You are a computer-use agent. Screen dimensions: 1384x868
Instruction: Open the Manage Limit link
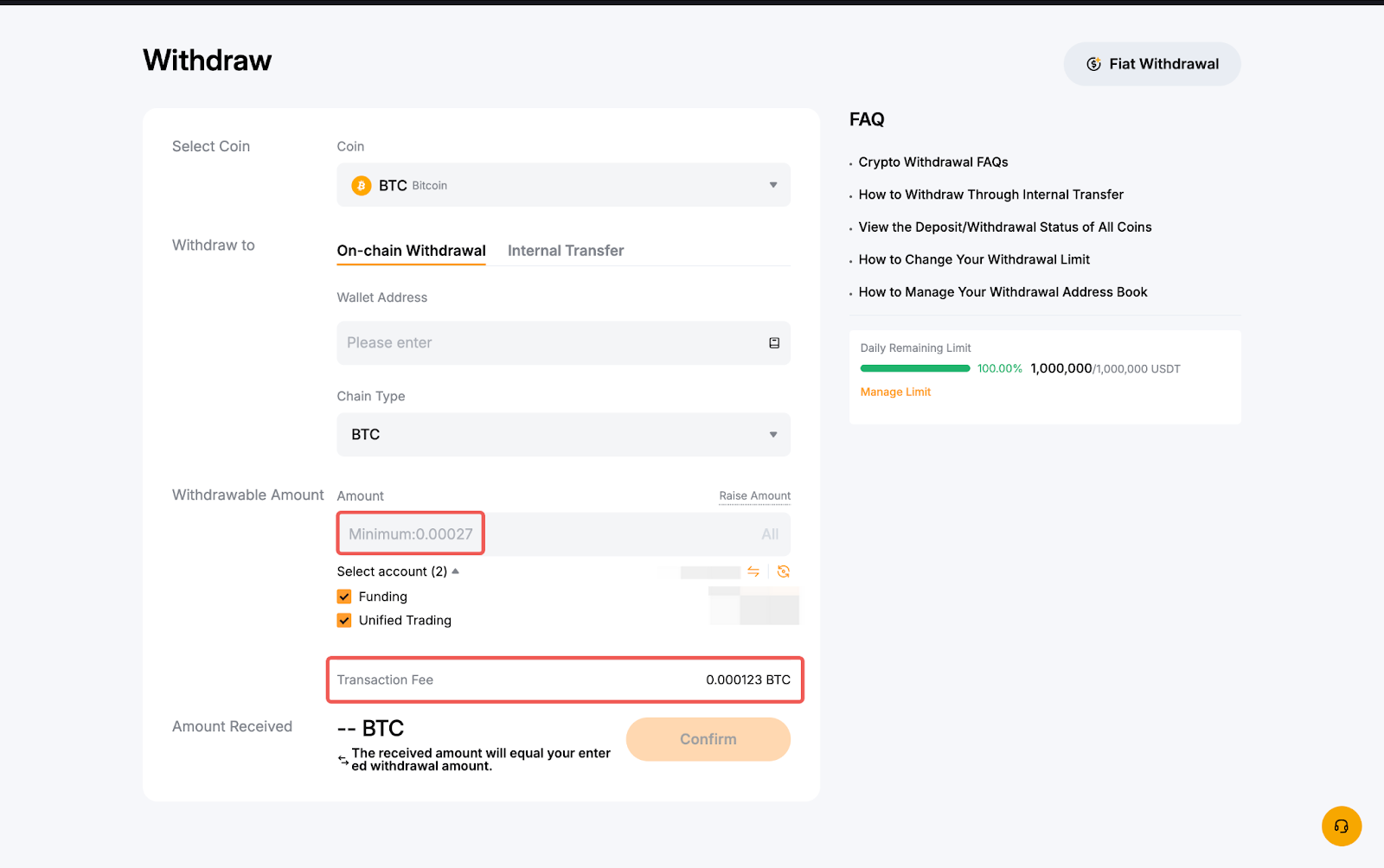895,393
